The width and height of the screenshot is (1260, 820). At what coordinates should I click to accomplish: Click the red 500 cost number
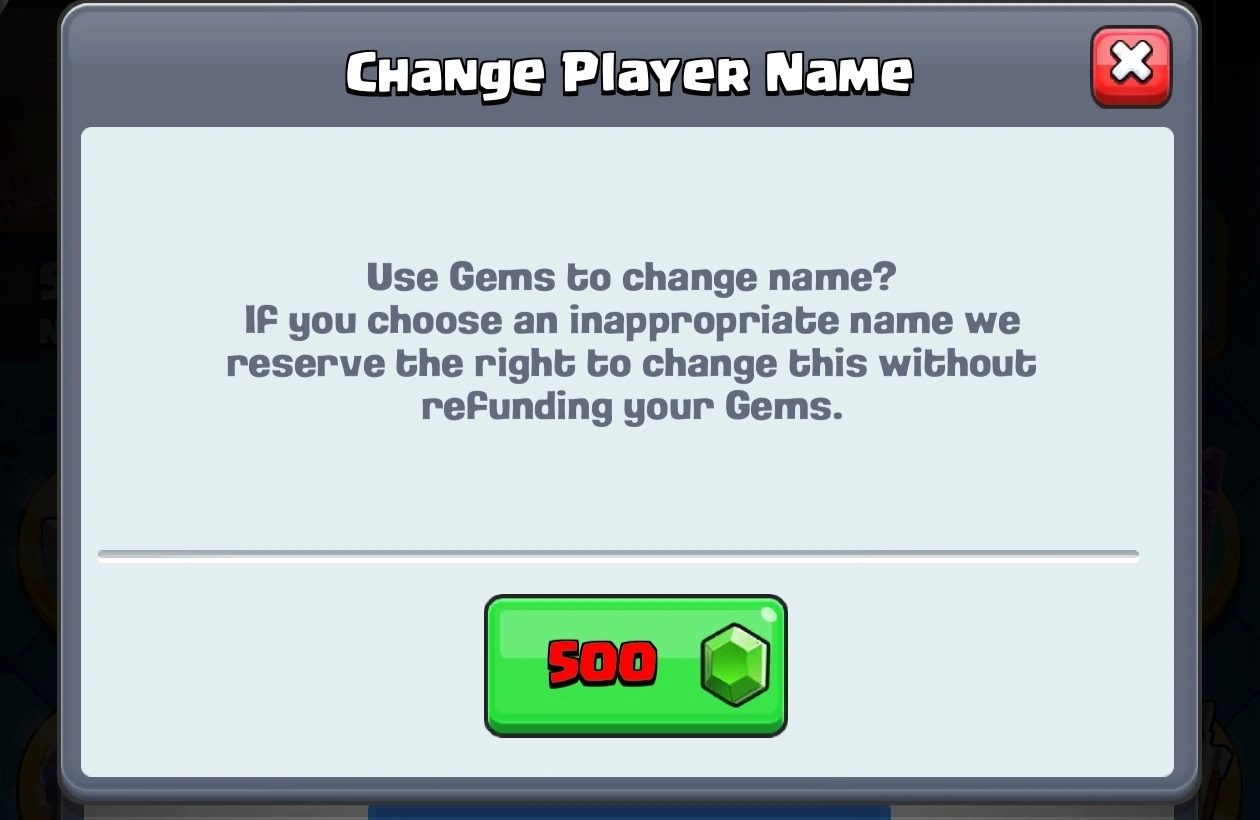pyautogui.click(x=602, y=664)
